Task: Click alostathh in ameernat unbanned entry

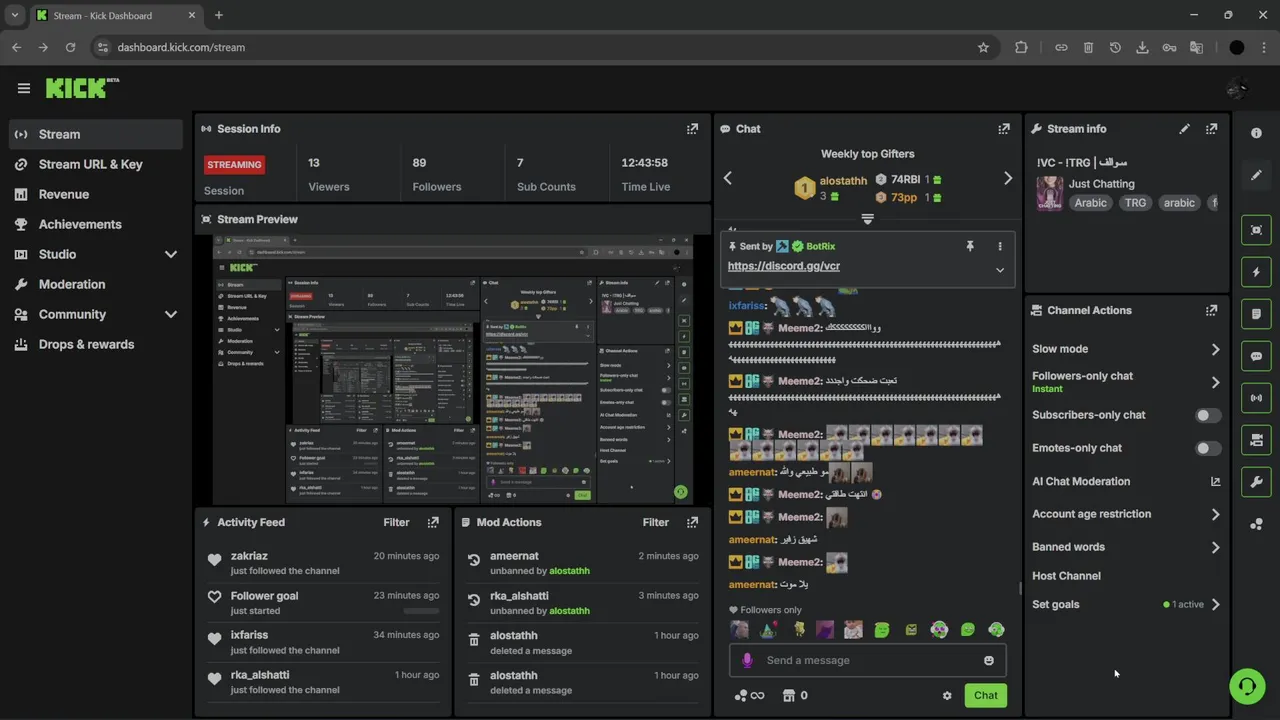Action: tap(569, 571)
